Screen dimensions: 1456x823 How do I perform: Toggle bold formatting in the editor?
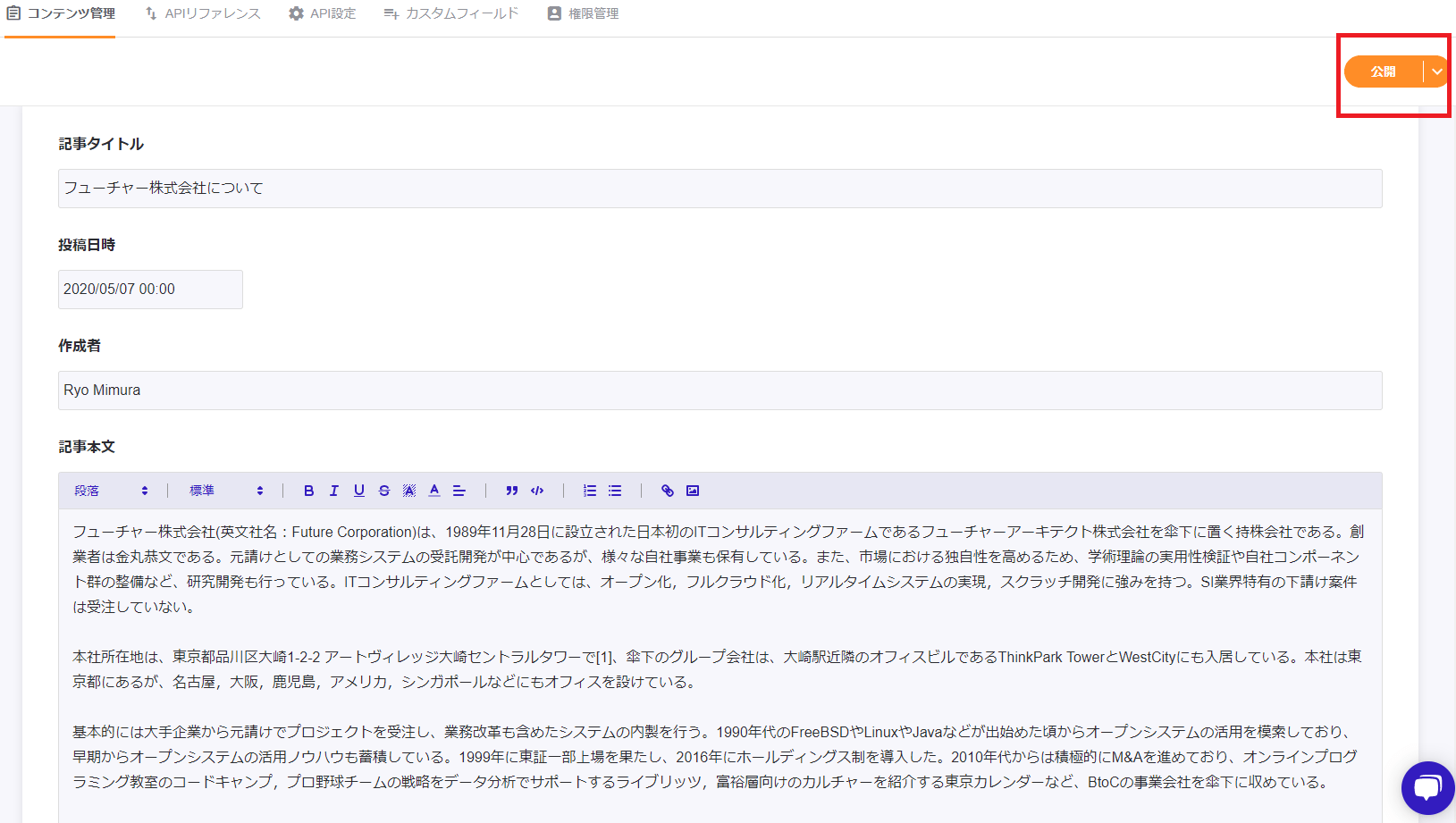[308, 491]
